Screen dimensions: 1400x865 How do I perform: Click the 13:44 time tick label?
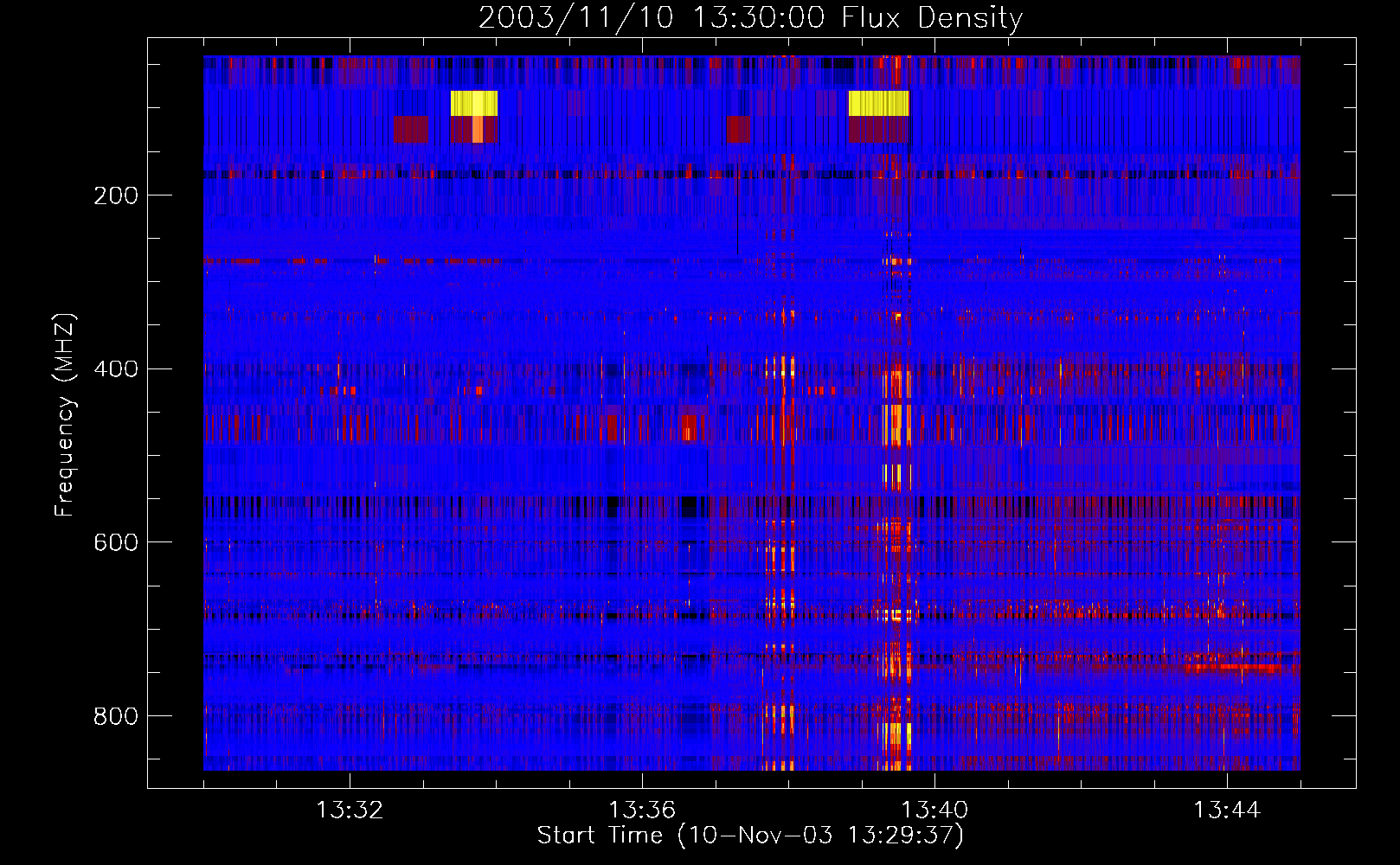pos(1227,811)
